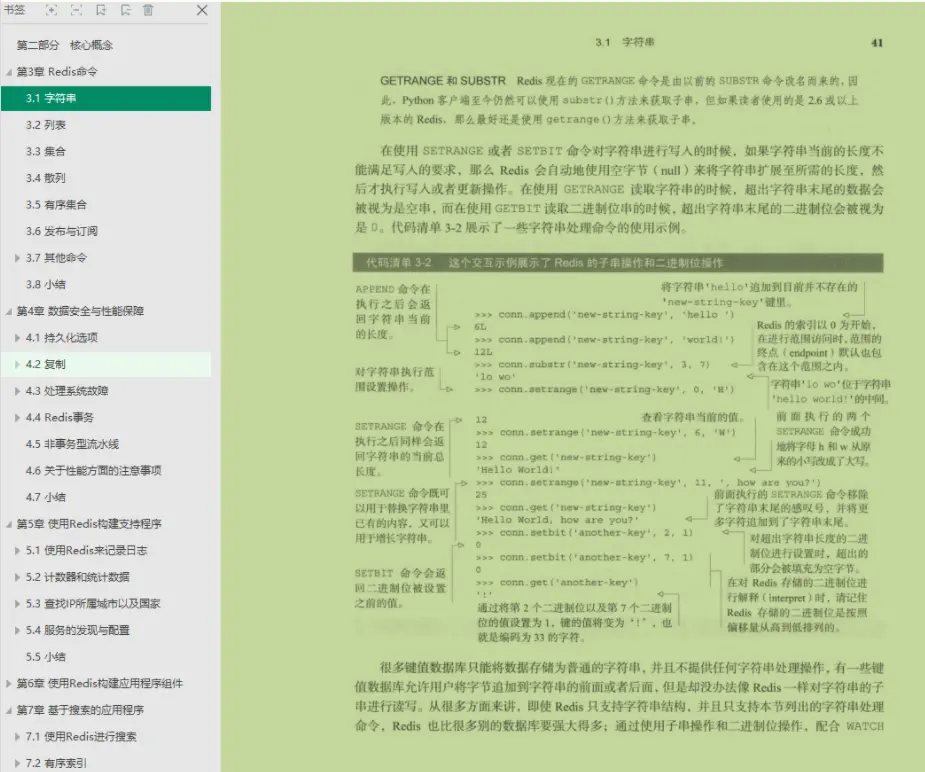Collapse the 第3章 Redis命令 chapter
Image resolution: width=925 pixels, height=772 pixels.
[x=9, y=72]
